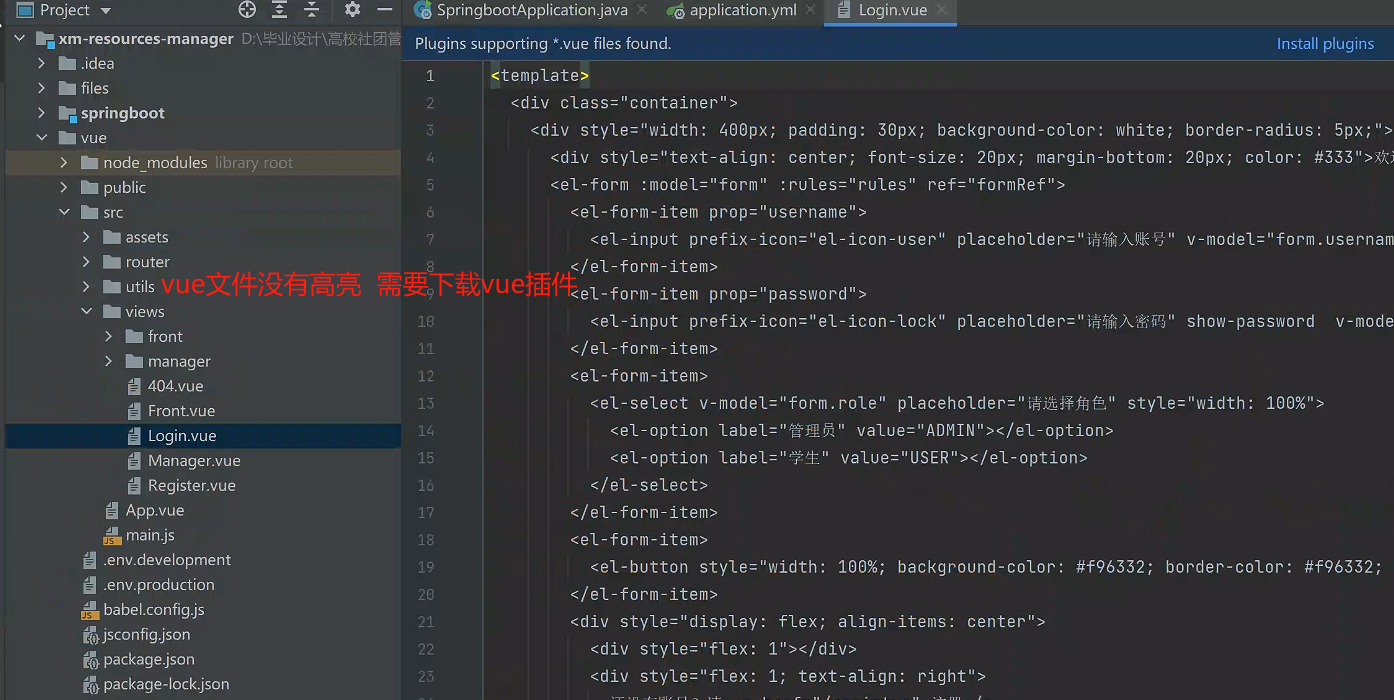
Task: Open Project panel settings gear
Action: pyautogui.click(x=352, y=10)
